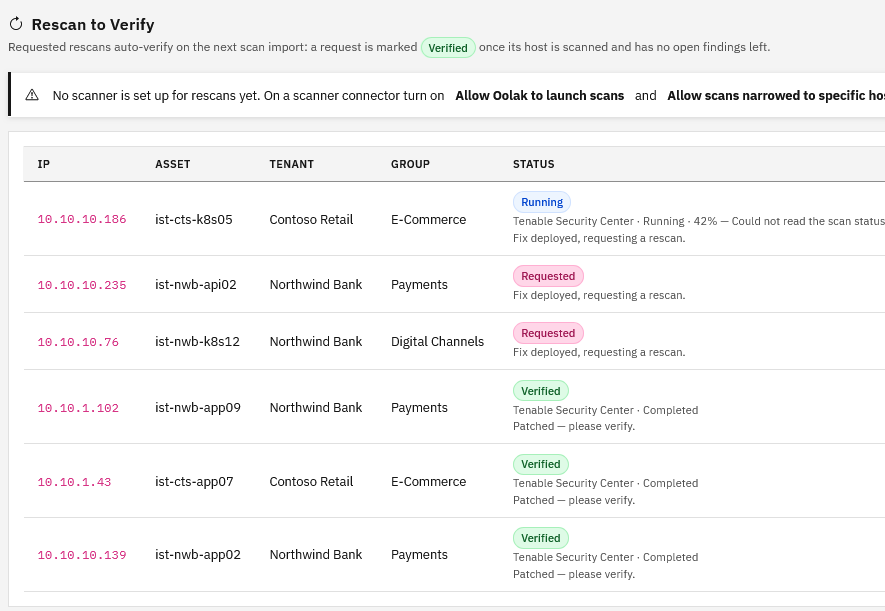Image resolution: width=885 pixels, height=611 pixels.
Task: Click the warning triangle icon in the banner
Action: point(32,95)
